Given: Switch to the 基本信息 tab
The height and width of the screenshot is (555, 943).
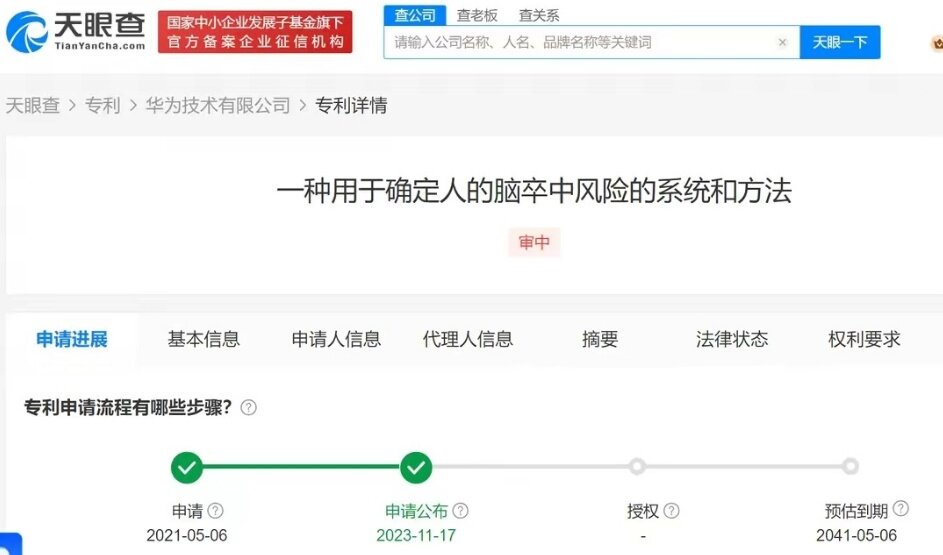Looking at the screenshot, I should [x=204, y=339].
